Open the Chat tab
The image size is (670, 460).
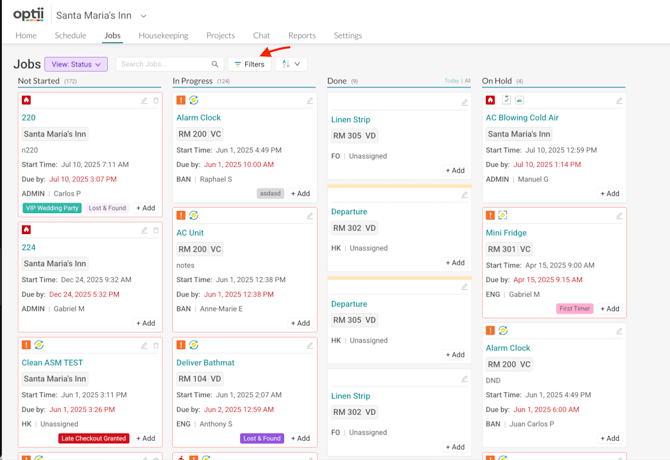click(262, 35)
